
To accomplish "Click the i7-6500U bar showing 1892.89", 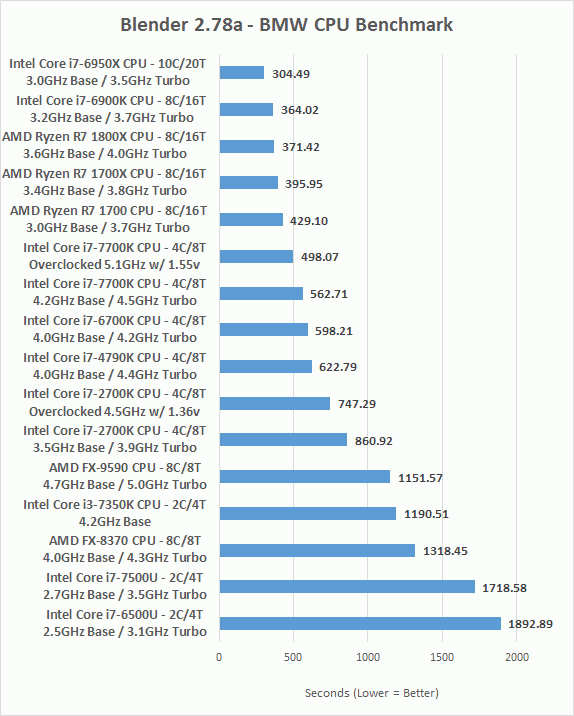I will tap(360, 623).
